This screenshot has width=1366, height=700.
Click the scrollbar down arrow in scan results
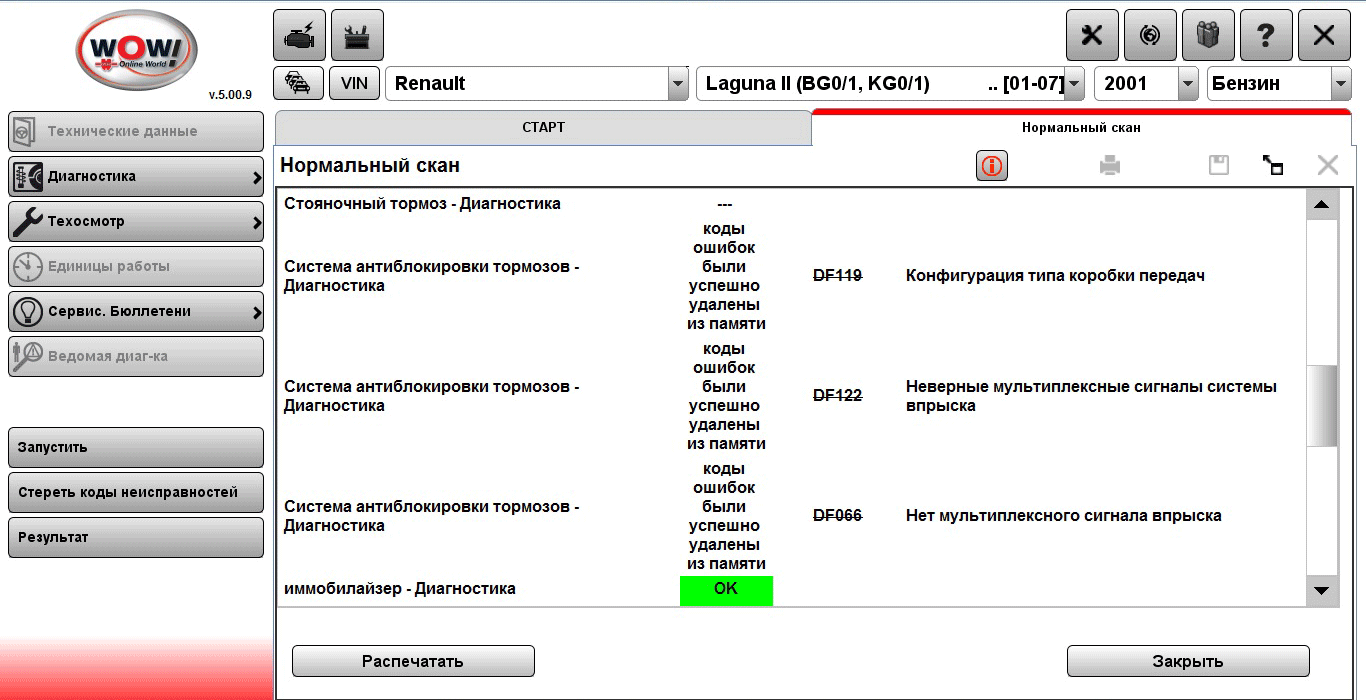[1322, 591]
